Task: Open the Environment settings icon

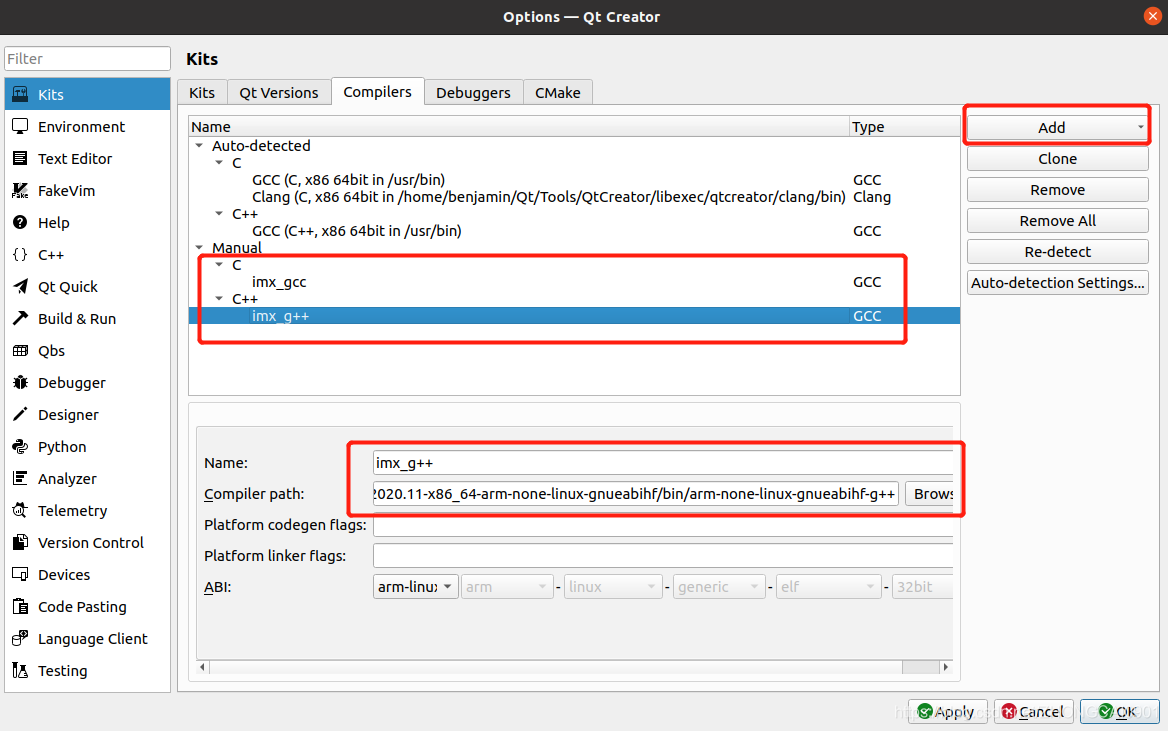Action: [x=20, y=127]
